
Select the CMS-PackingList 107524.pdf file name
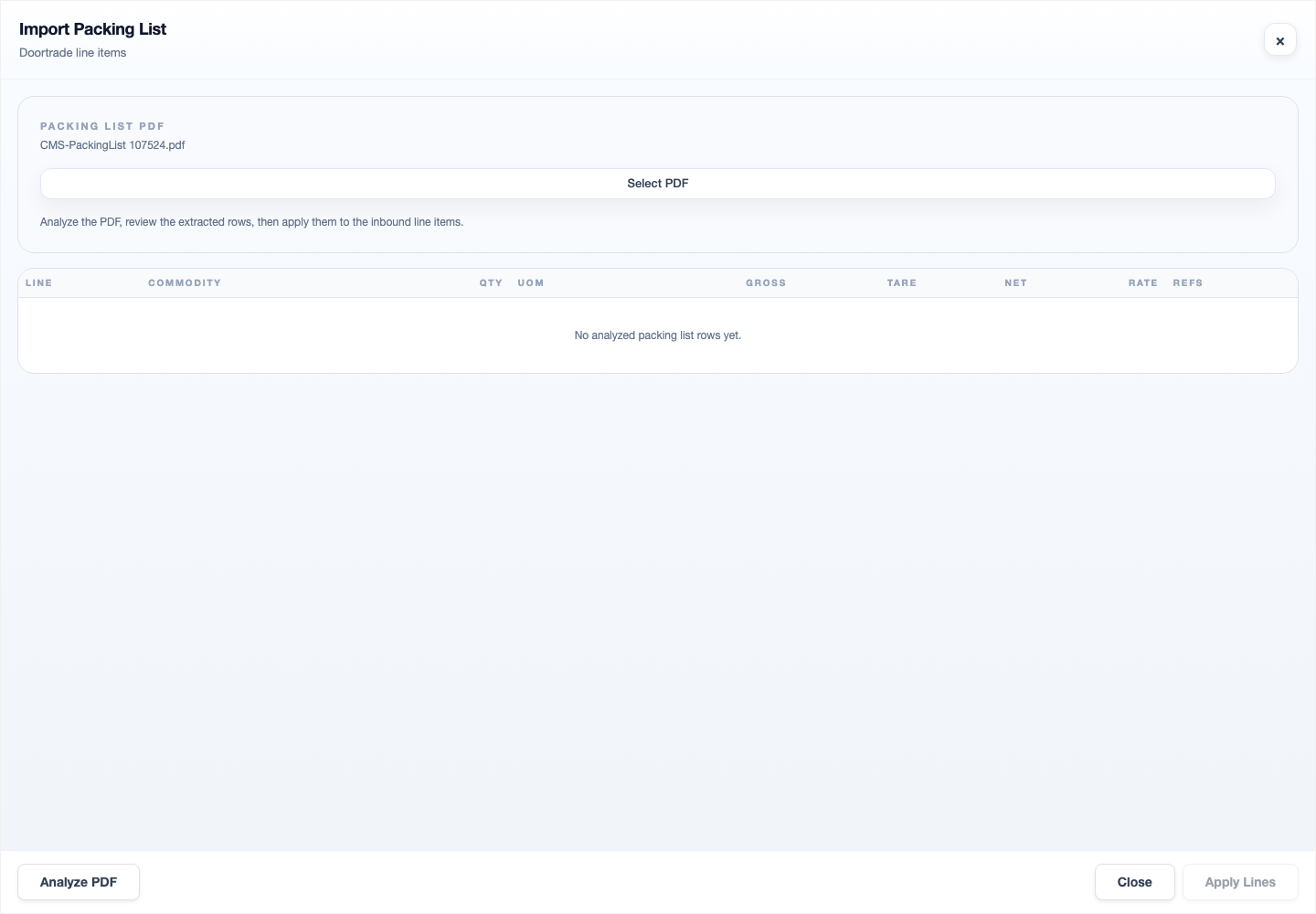(x=112, y=145)
